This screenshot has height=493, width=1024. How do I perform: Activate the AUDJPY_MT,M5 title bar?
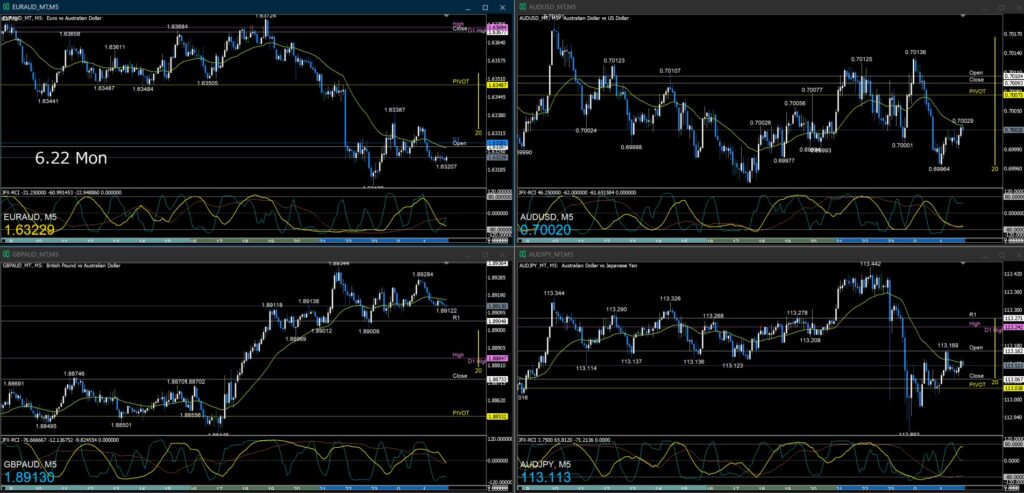click(769, 254)
